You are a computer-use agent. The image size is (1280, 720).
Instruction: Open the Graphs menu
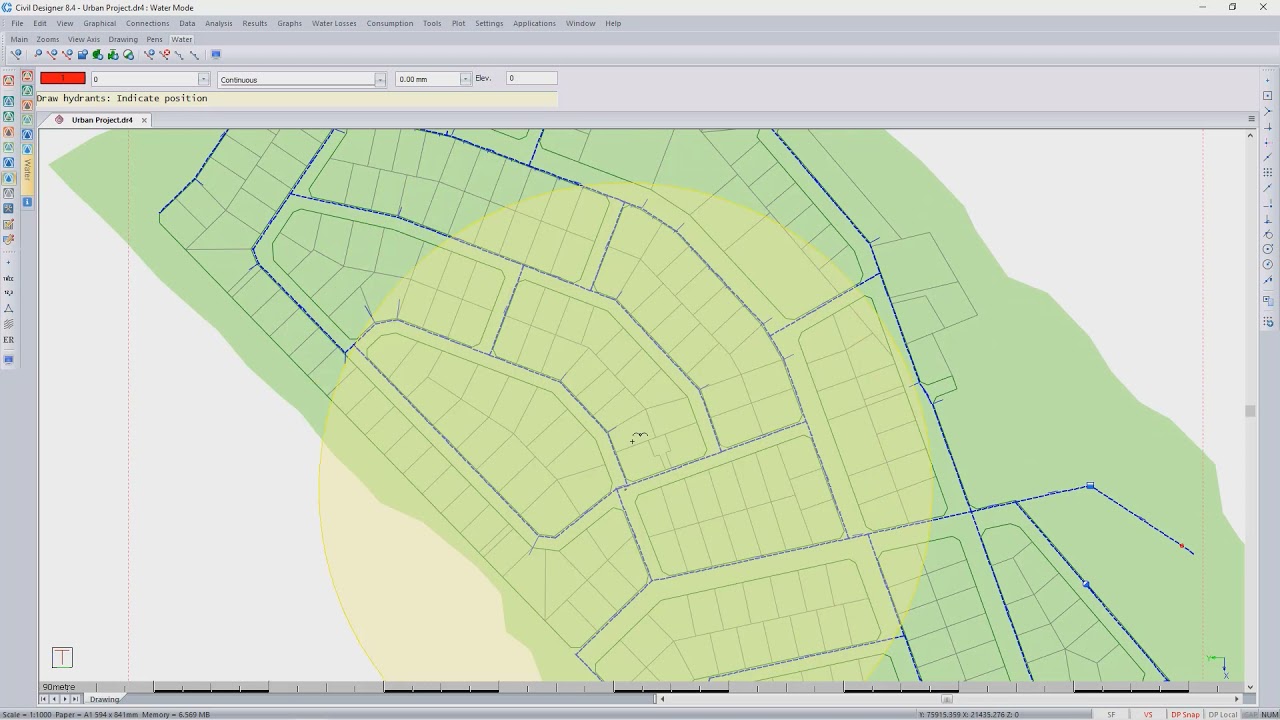tap(289, 23)
